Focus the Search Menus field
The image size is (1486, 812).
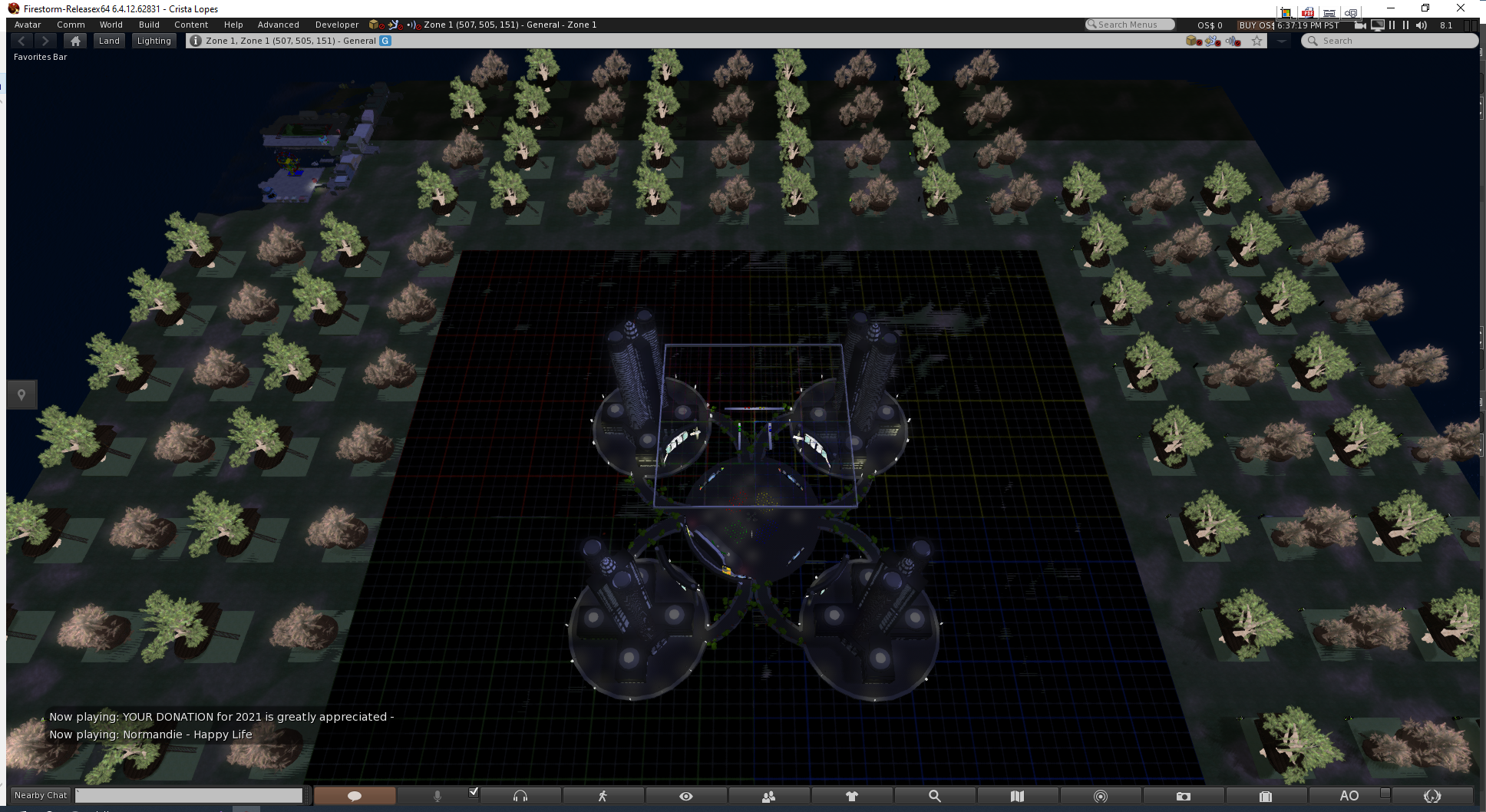coord(1130,25)
